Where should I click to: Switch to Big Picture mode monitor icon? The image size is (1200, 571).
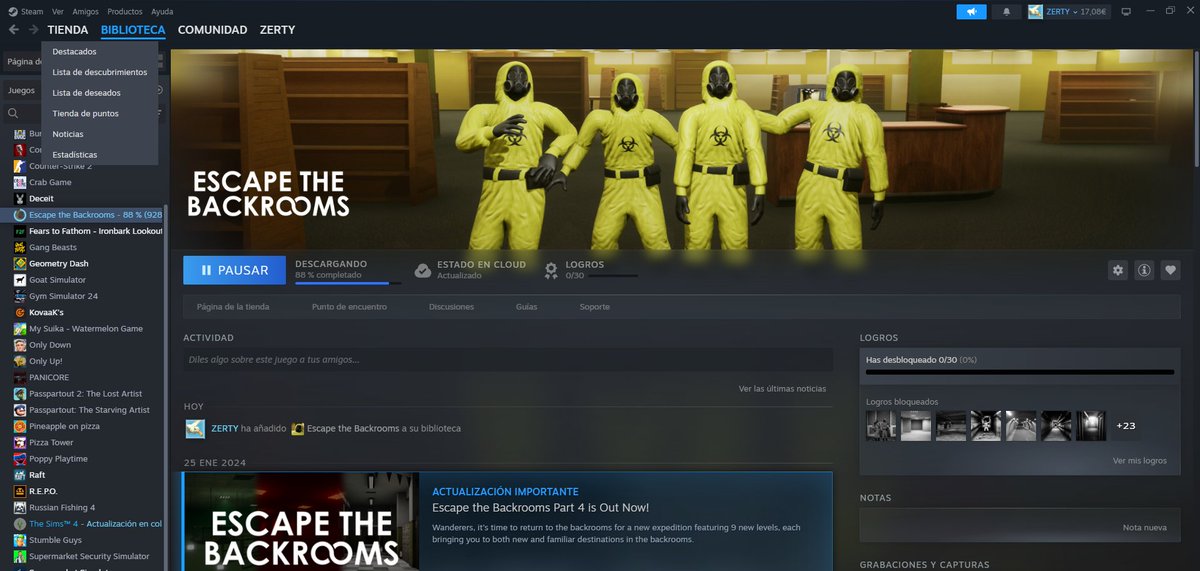click(1125, 12)
